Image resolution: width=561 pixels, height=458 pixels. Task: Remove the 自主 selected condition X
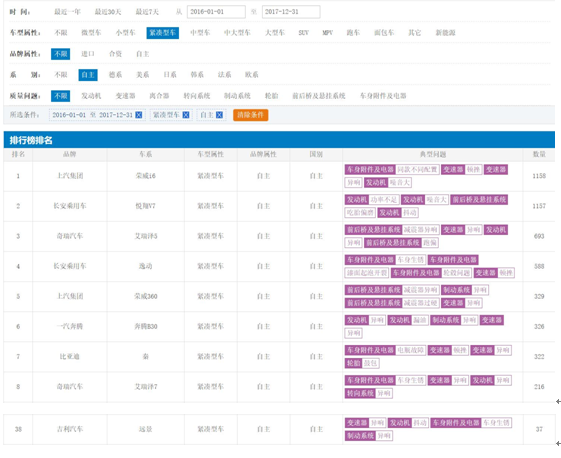click(x=219, y=115)
